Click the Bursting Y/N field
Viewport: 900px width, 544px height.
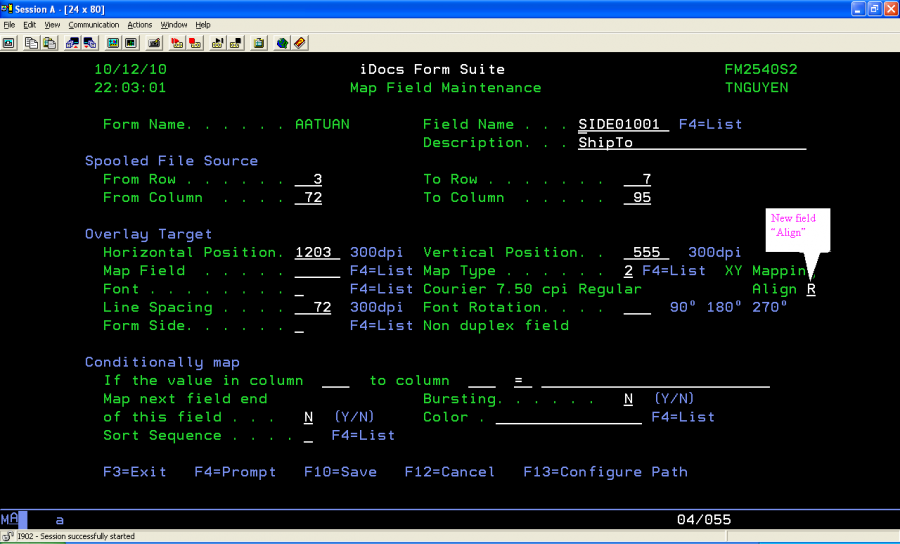pyautogui.click(x=628, y=399)
